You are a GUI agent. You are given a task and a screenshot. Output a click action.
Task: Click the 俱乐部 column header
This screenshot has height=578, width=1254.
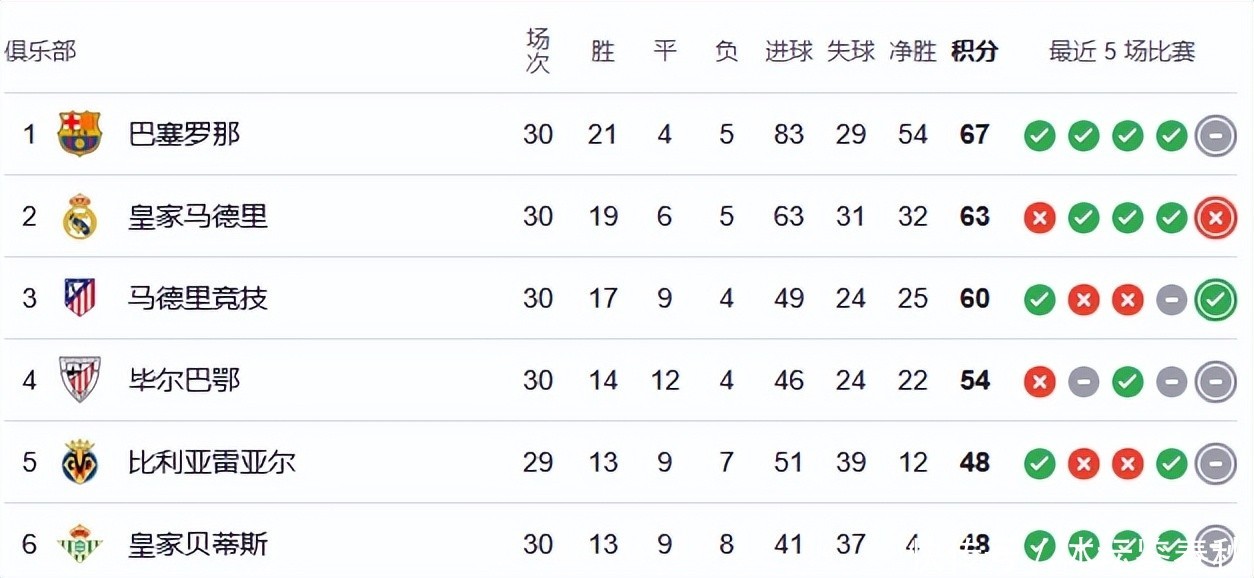coord(40,51)
